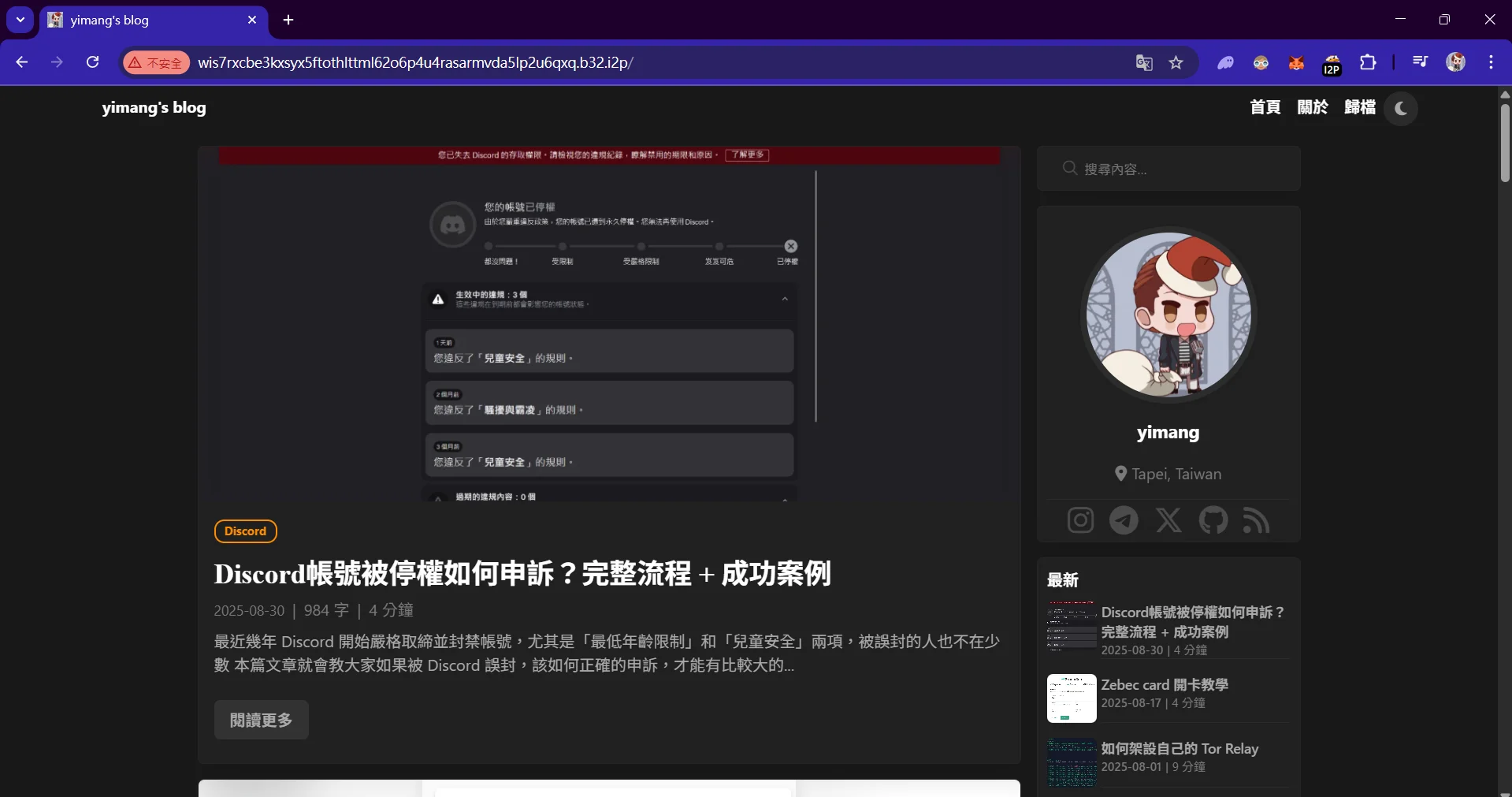
Task: Open the Chrome three-dot menu
Action: click(1491, 62)
